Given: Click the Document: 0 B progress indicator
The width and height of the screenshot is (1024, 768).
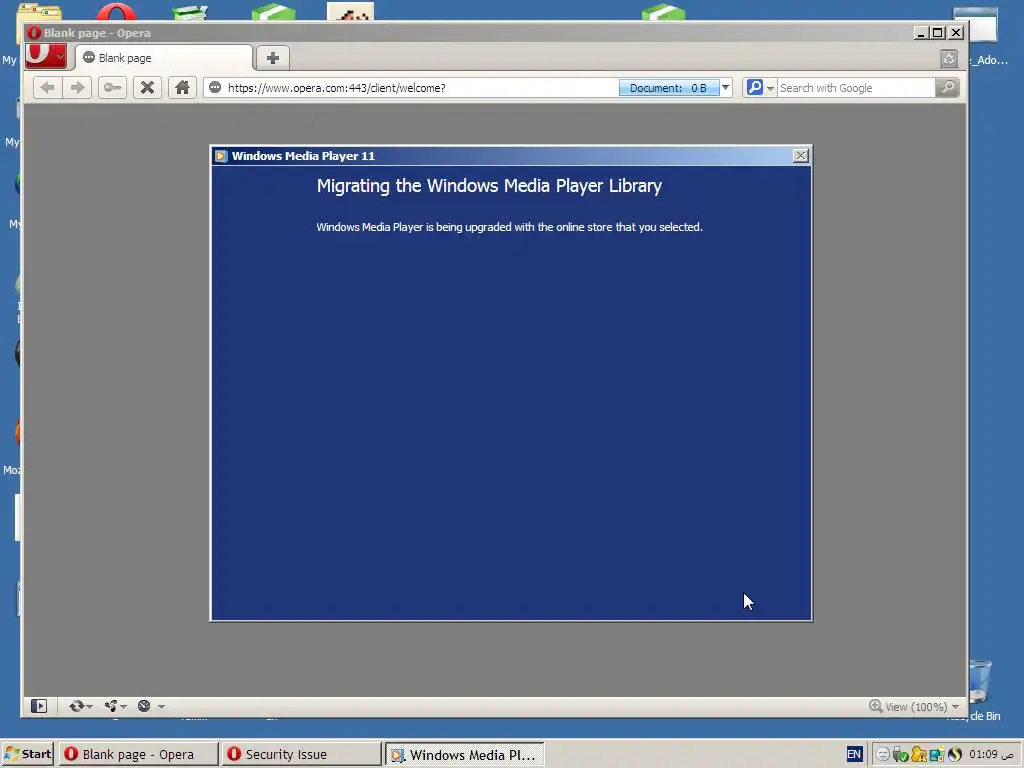Looking at the screenshot, I should pyautogui.click(x=669, y=88).
